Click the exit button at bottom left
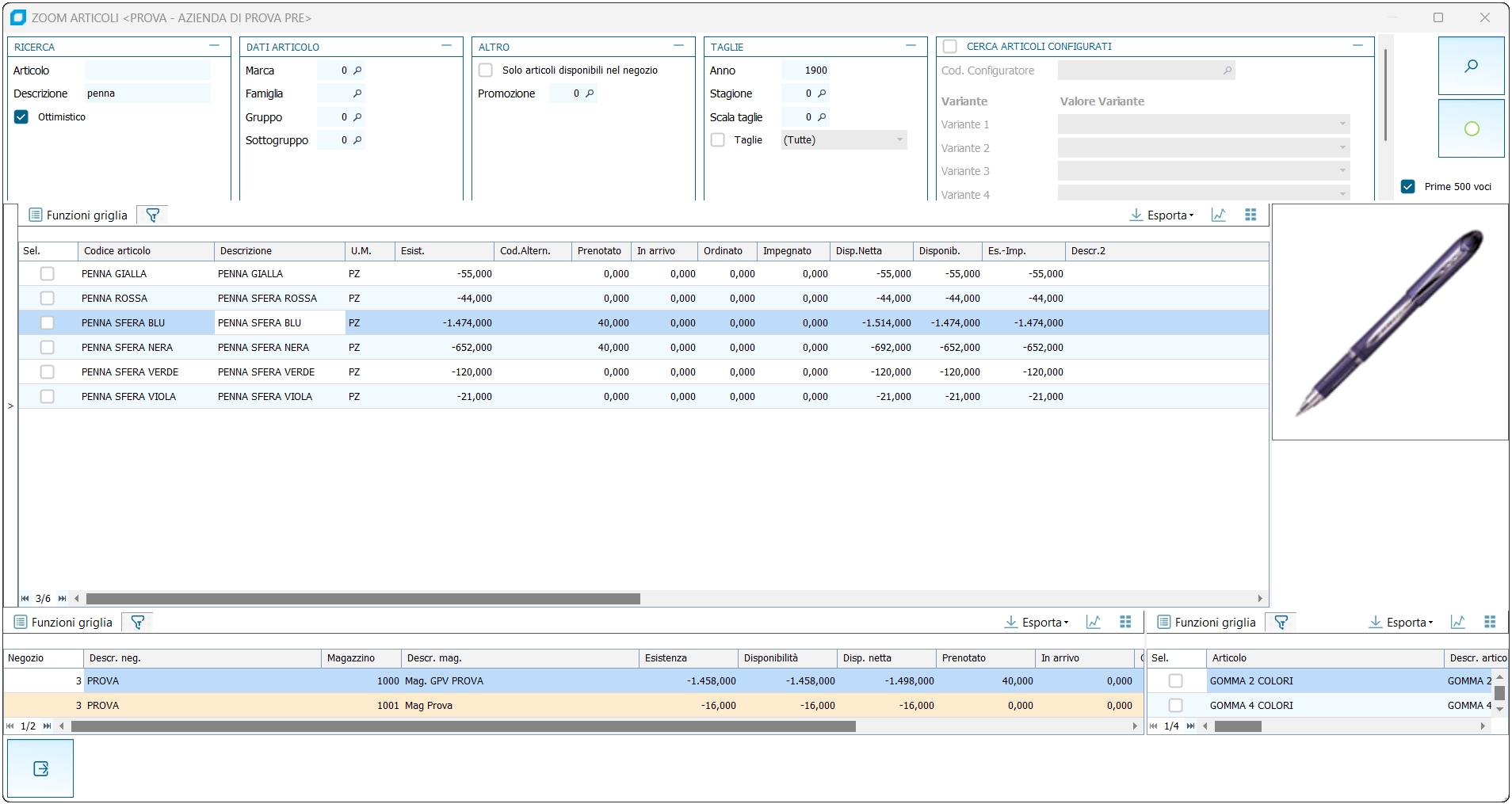 coord(40,768)
